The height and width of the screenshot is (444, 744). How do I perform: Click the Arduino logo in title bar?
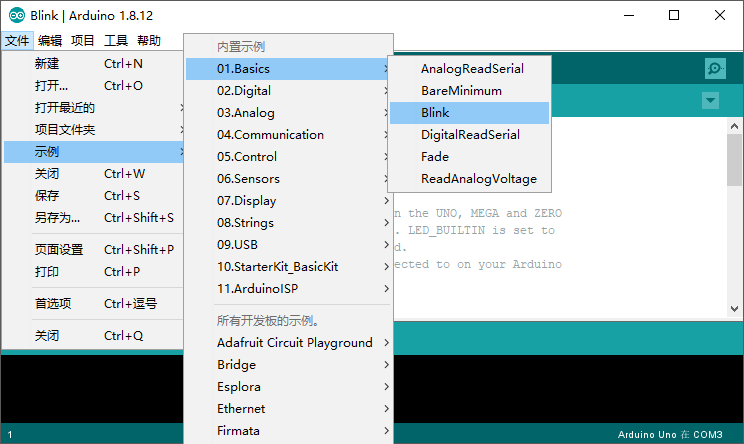point(17,16)
